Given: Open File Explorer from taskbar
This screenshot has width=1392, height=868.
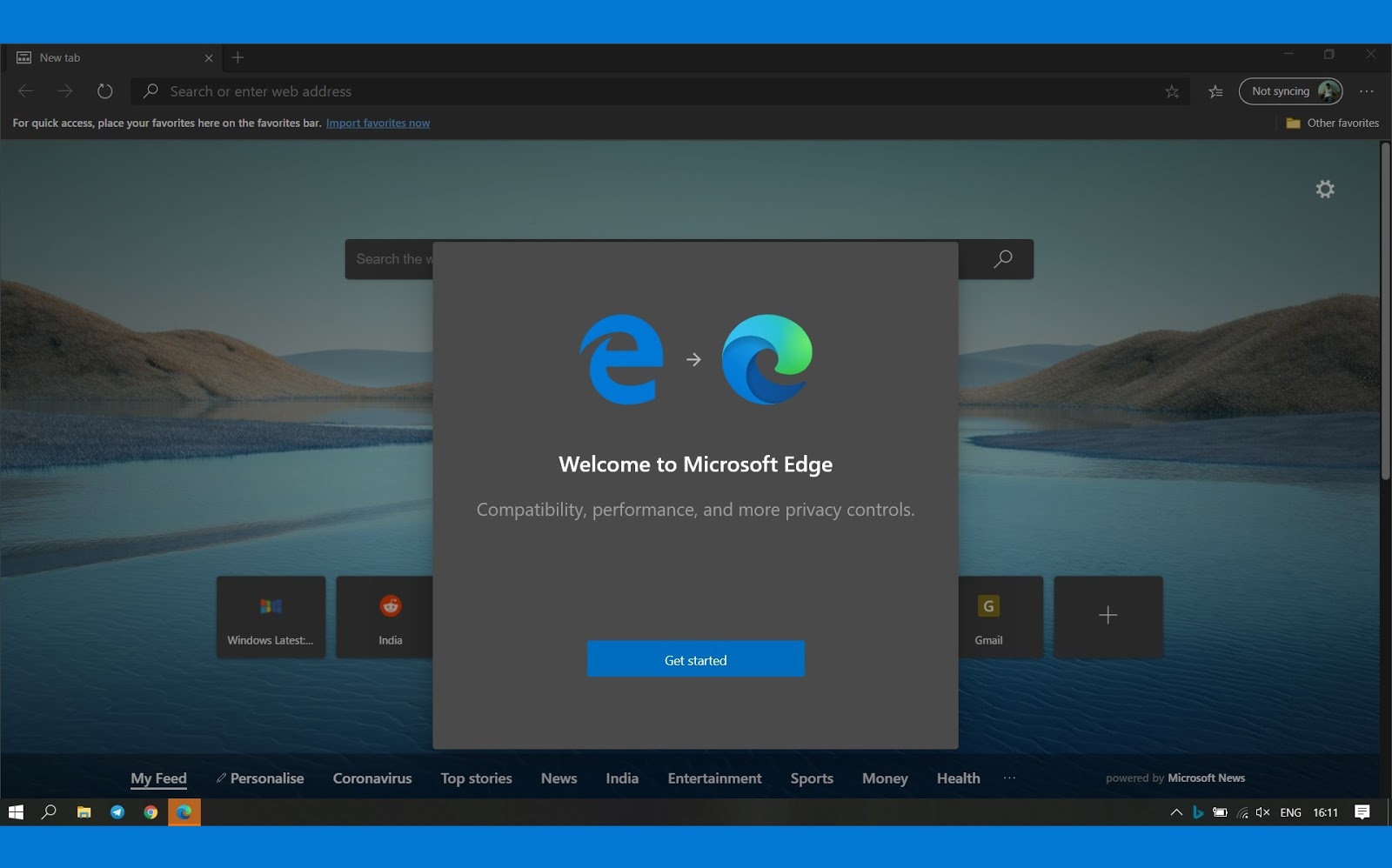Looking at the screenshot, I should coord(84,812).
